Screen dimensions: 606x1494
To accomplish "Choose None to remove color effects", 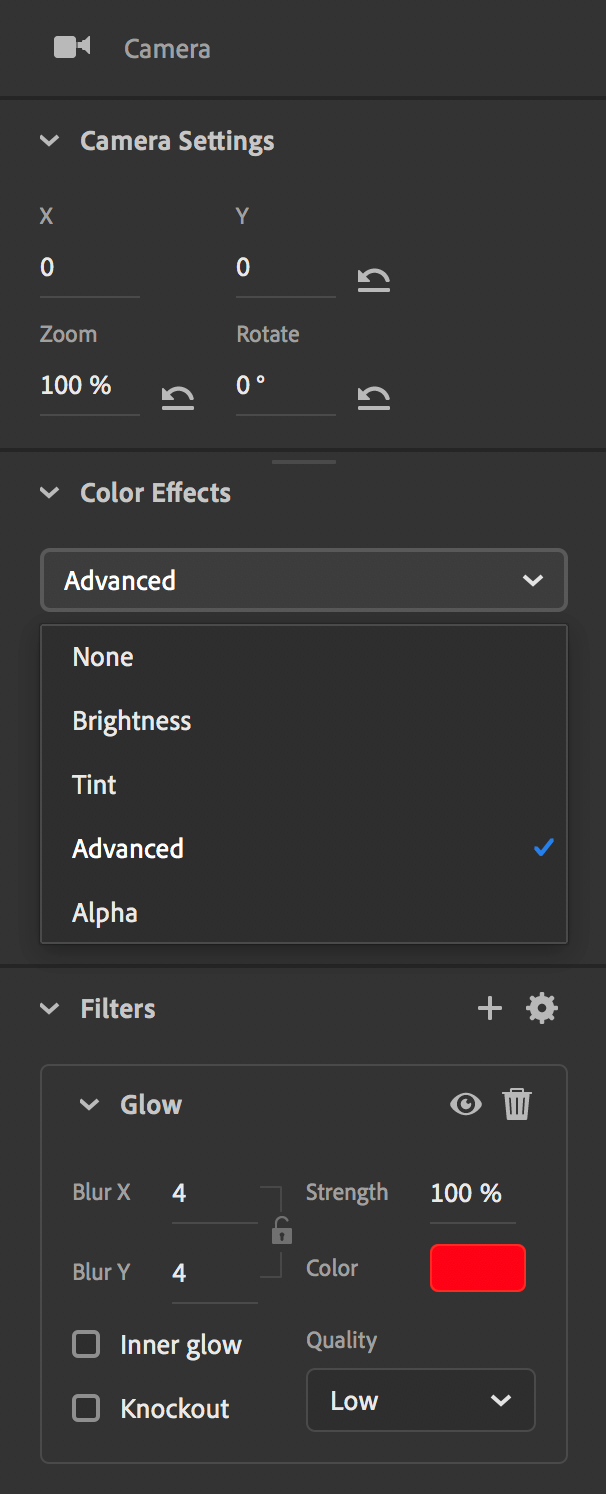I will (x=103, y=656).
